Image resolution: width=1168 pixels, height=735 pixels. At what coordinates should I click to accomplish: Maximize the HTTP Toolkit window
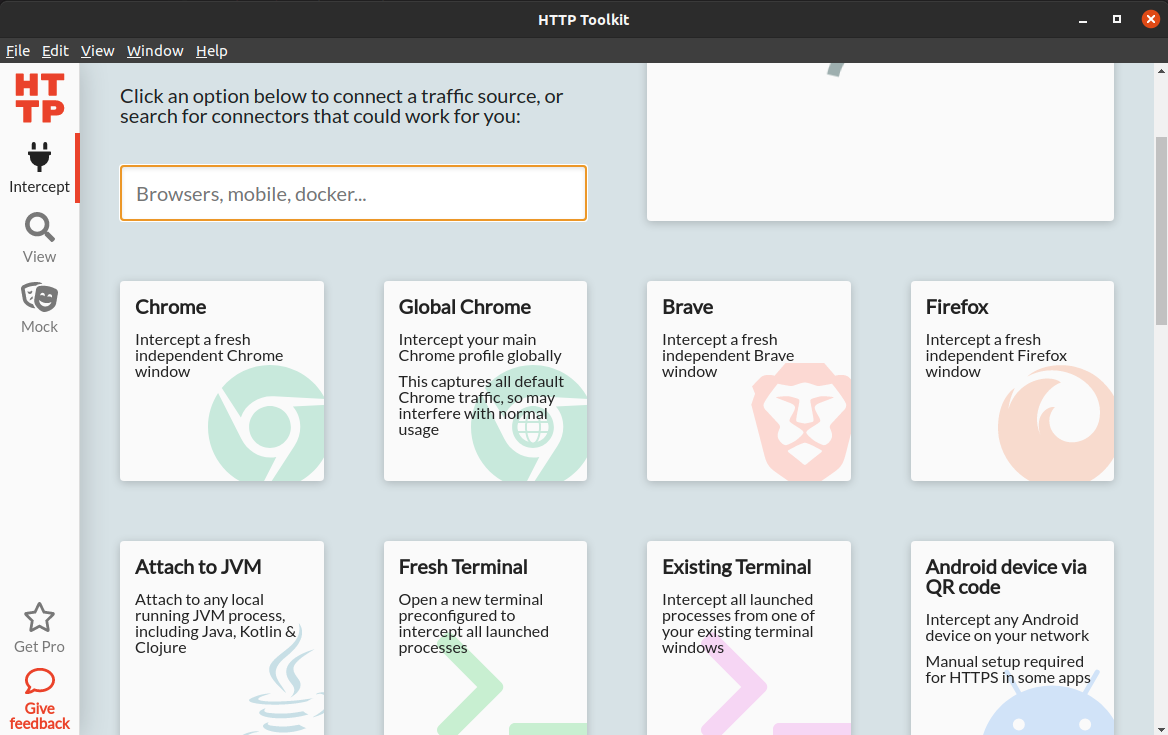(1117, 19)
